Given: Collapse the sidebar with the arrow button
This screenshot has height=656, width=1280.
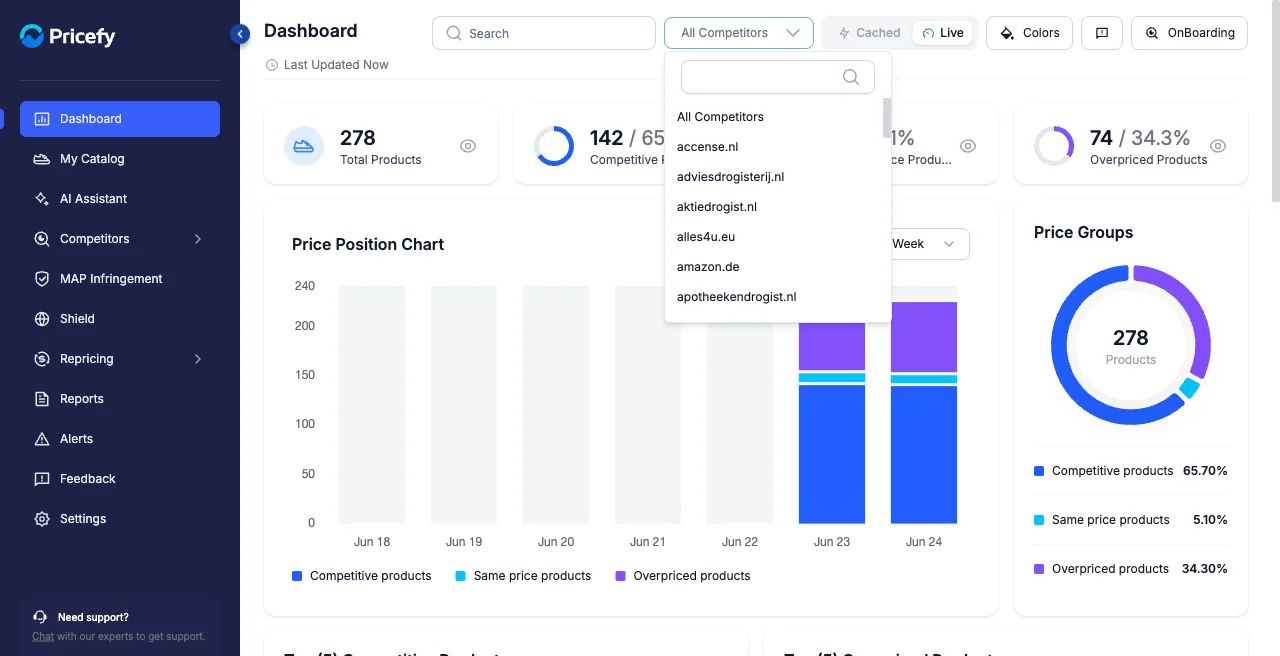Looking at the screenshot, I should (240, 34).
